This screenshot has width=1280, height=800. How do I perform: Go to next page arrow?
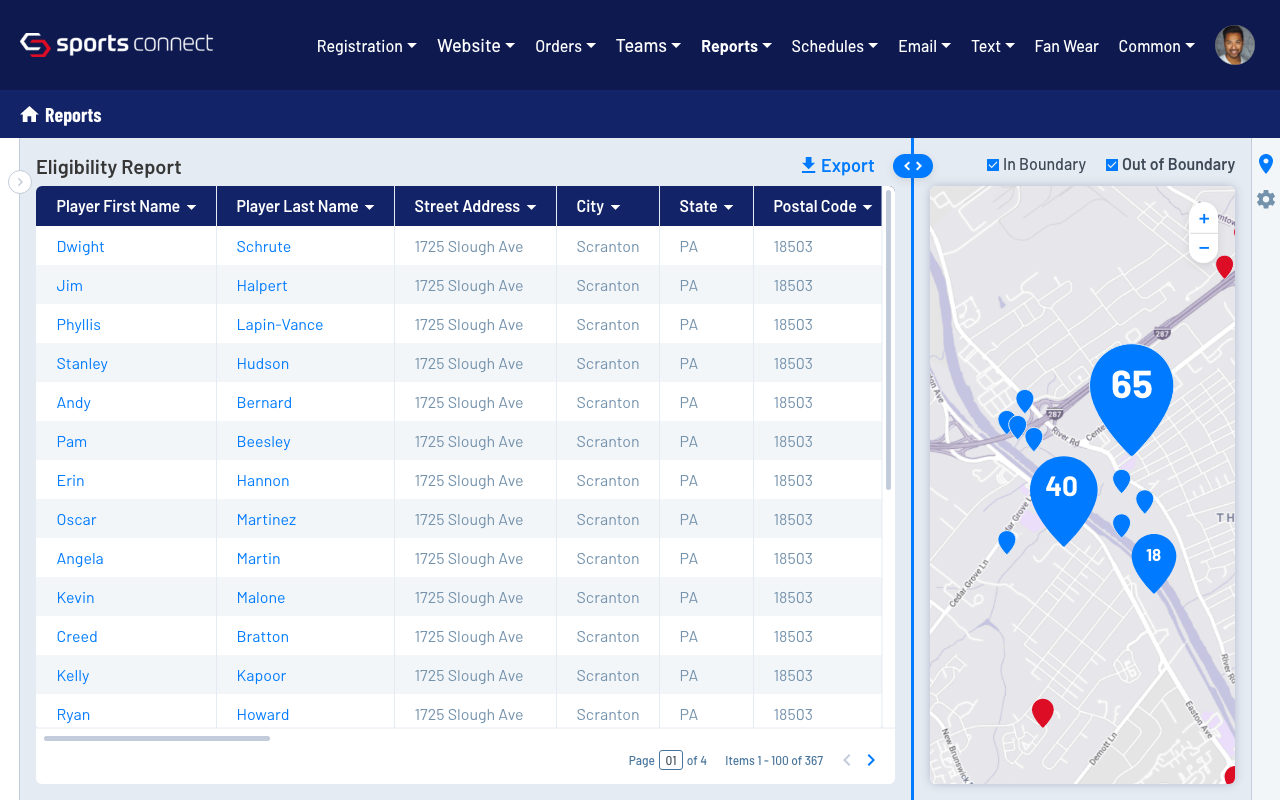coord(871,760)
